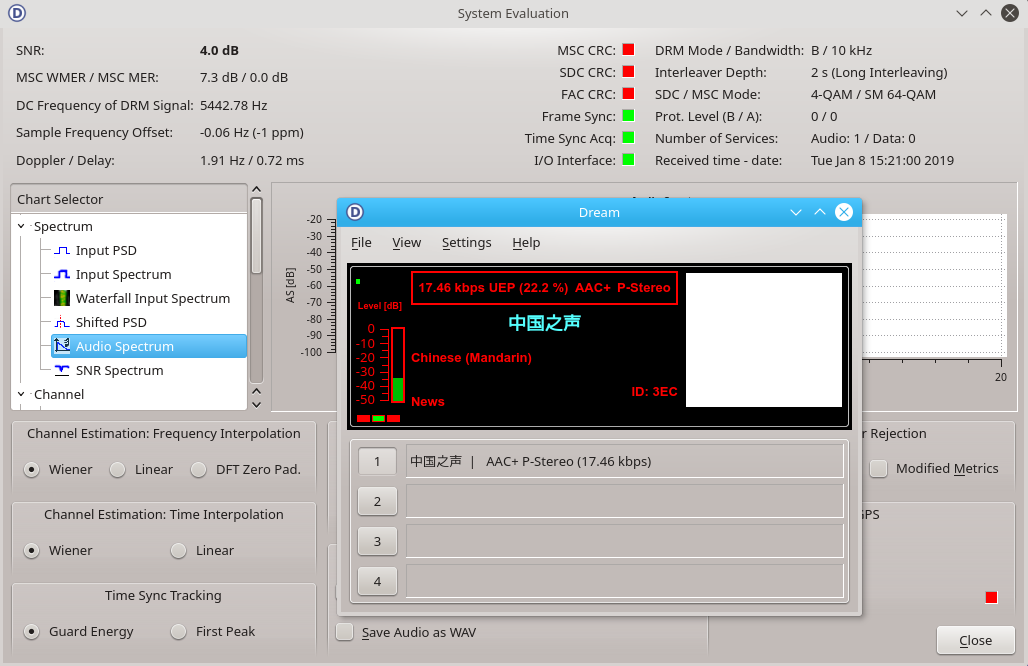Click the DC Frequency value 5442.78 Hz
Viewport: 1028px width, 666px height.
click(x=233, y=106)
